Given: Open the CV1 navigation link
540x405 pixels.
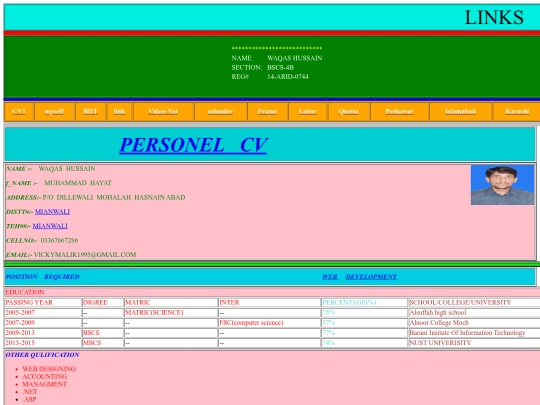Looking at the screenshot, I should (19, 111).
